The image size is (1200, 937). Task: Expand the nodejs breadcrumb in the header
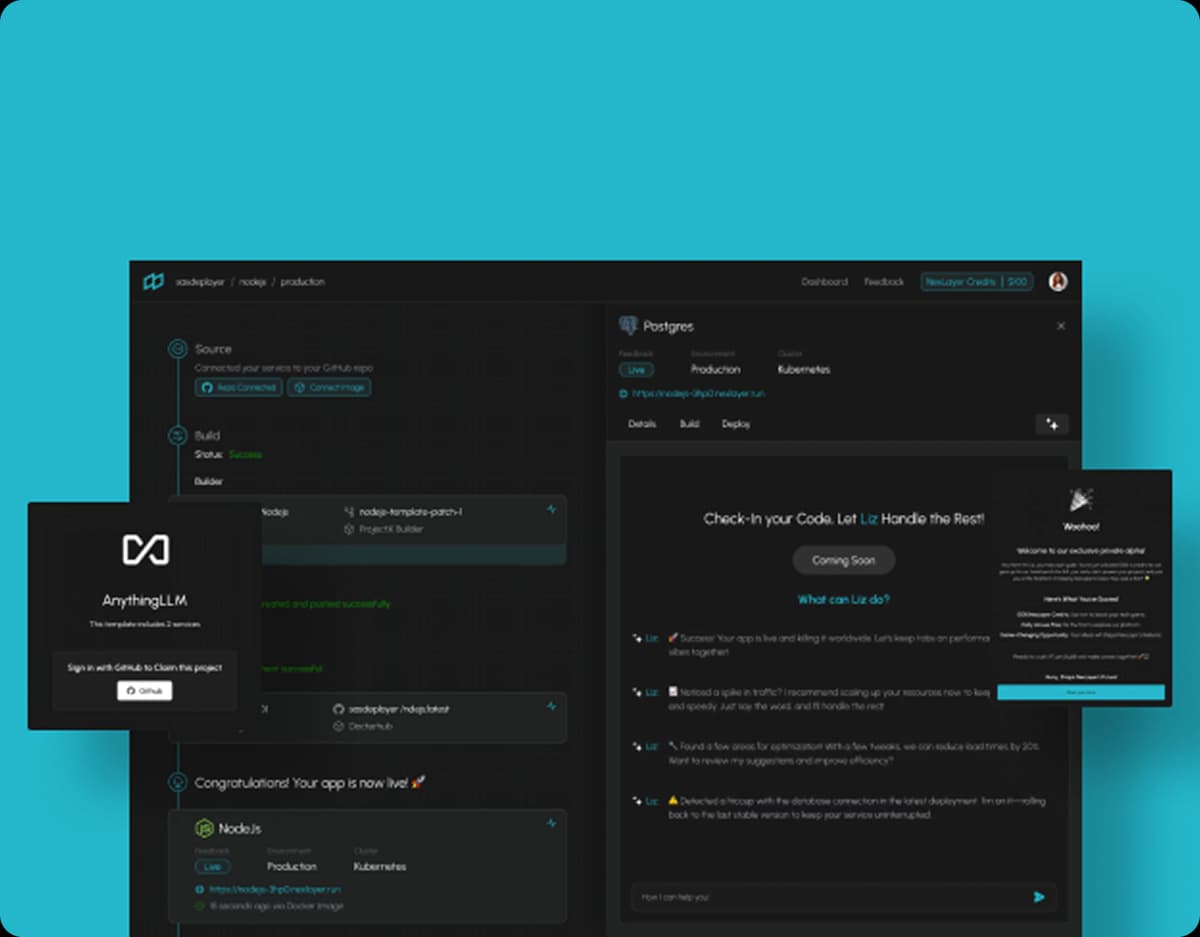point(251,282)
